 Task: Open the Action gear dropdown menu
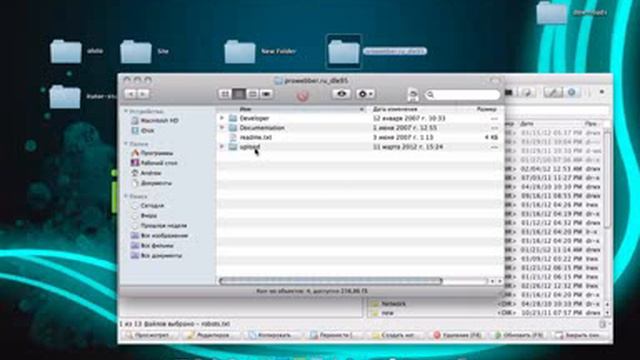click(x=365, y=94)
